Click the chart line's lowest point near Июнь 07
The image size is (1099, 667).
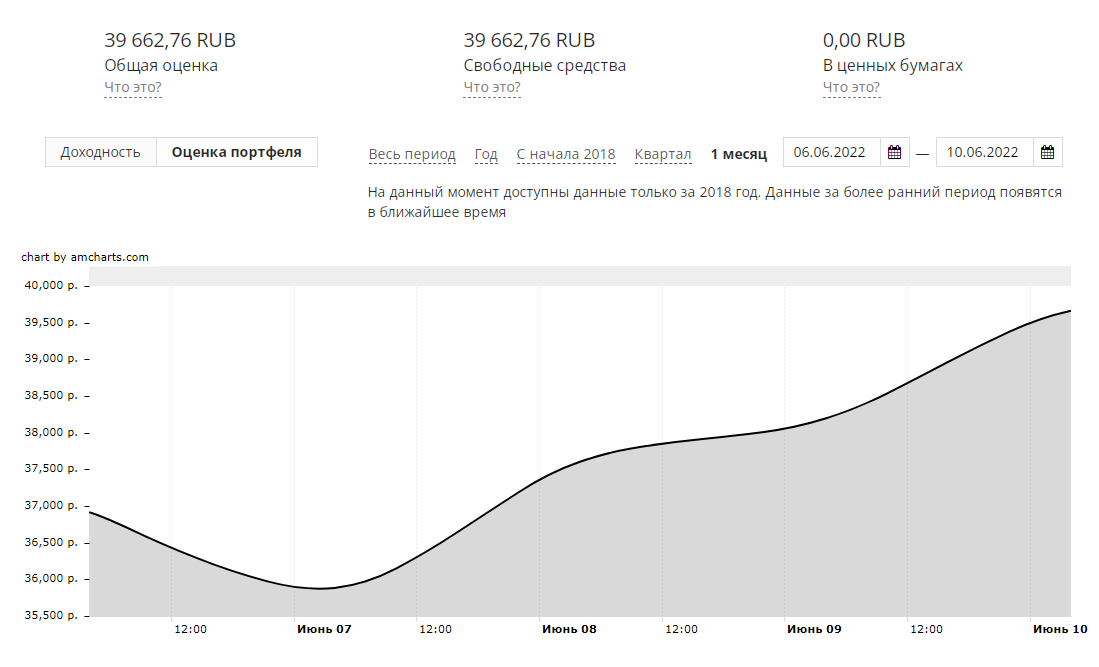(320, 588)
